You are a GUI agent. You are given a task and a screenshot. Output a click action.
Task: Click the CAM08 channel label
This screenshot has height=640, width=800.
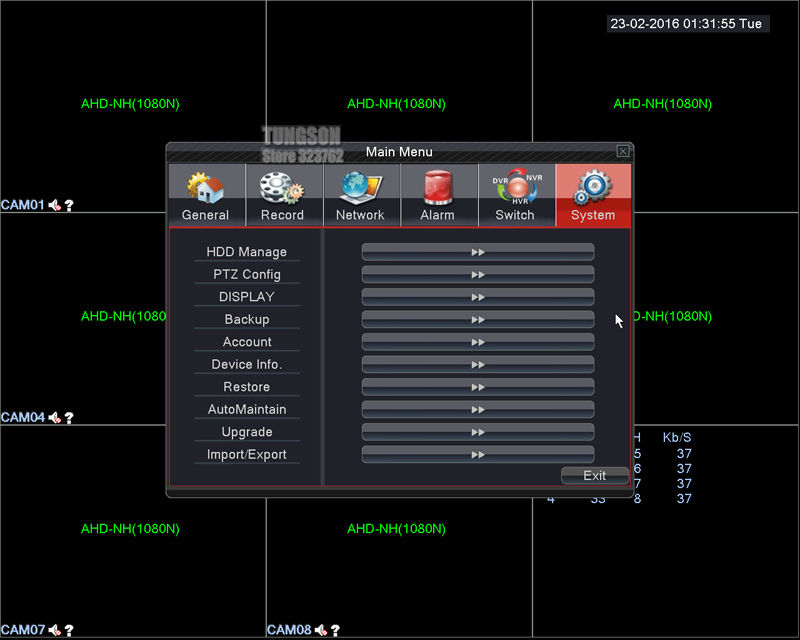pos(289,630)
